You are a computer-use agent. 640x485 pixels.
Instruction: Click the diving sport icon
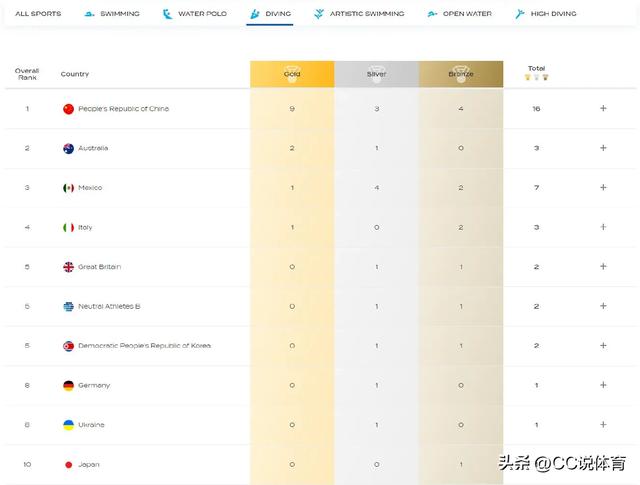click(x=255, y=14)
